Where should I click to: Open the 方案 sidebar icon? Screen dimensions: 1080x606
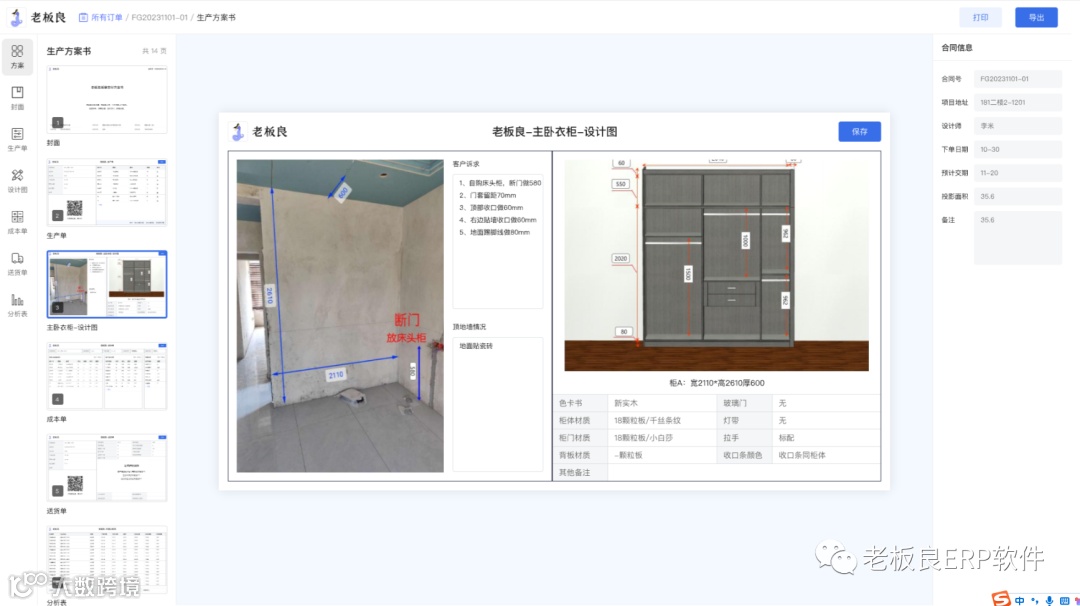tap(17, 56)
